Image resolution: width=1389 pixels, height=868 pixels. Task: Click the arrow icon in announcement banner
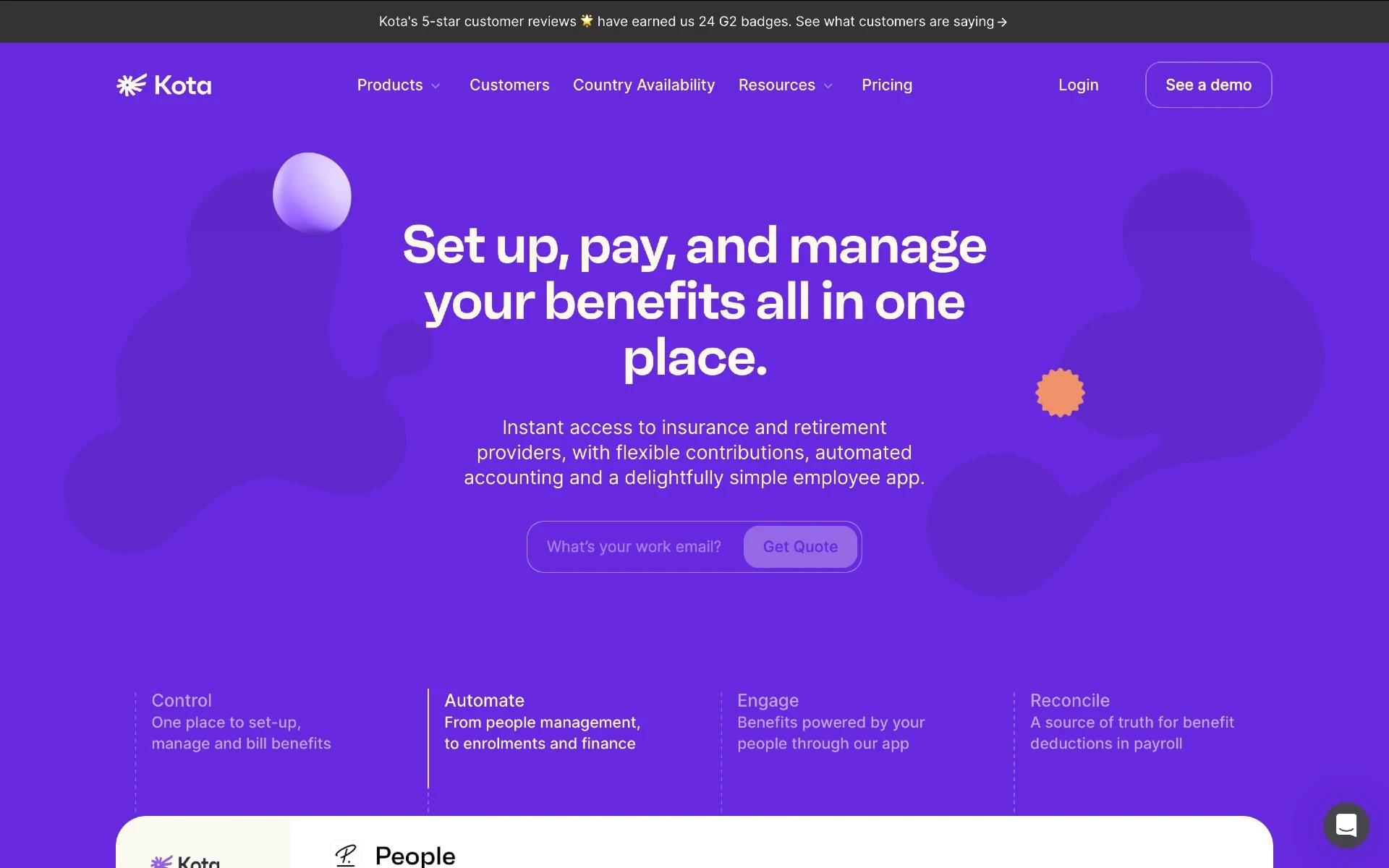pos(1003,21)
